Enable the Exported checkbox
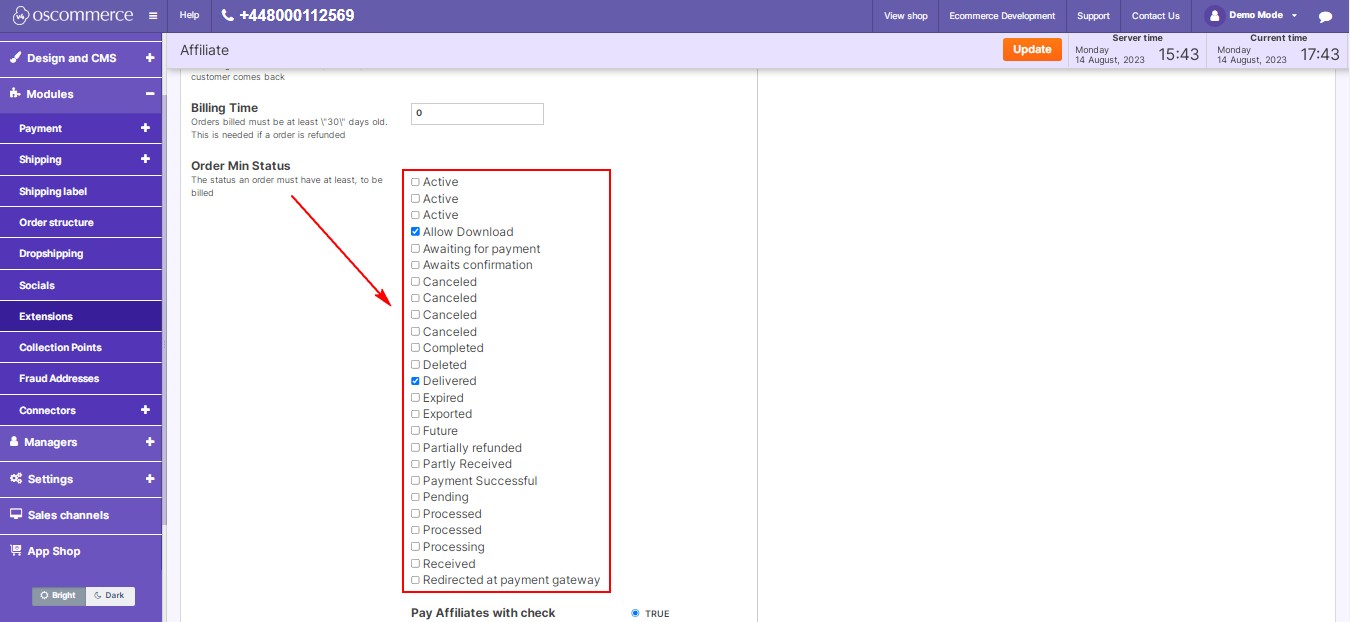The height and width of the screenshot is (622, 1350). point(415,414)
